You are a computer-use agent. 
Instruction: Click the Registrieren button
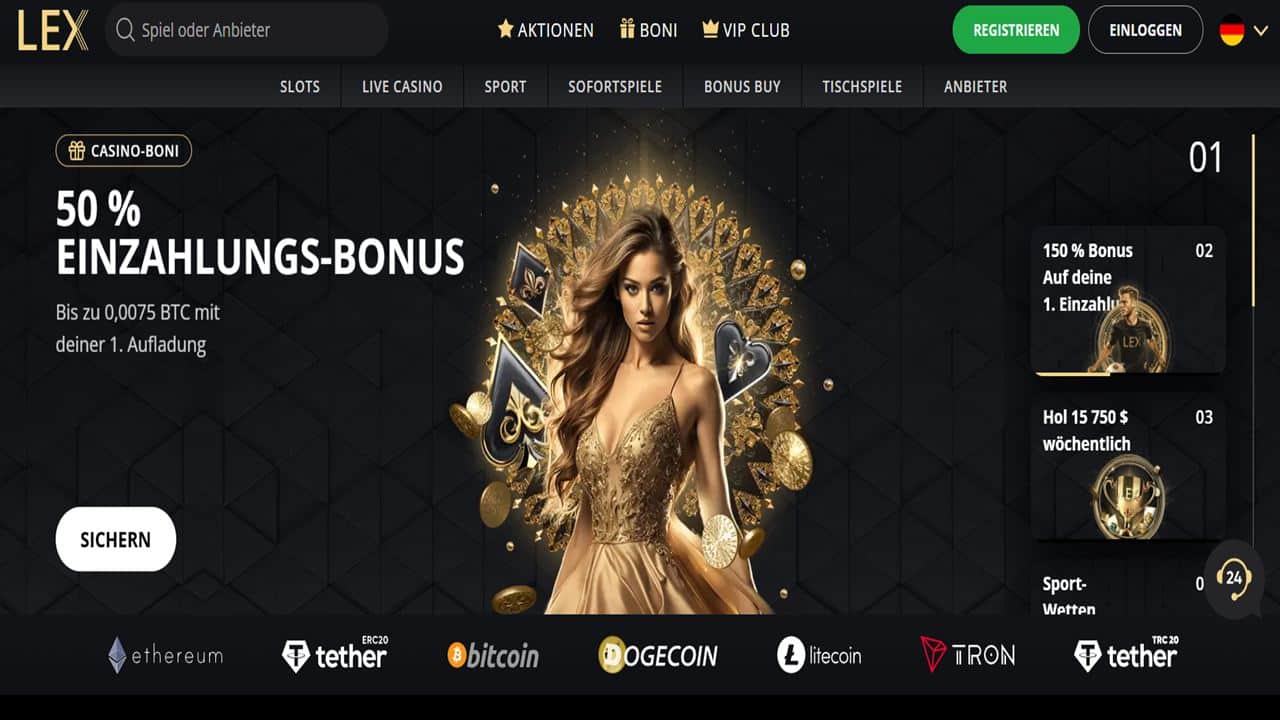coord(1016,30)
